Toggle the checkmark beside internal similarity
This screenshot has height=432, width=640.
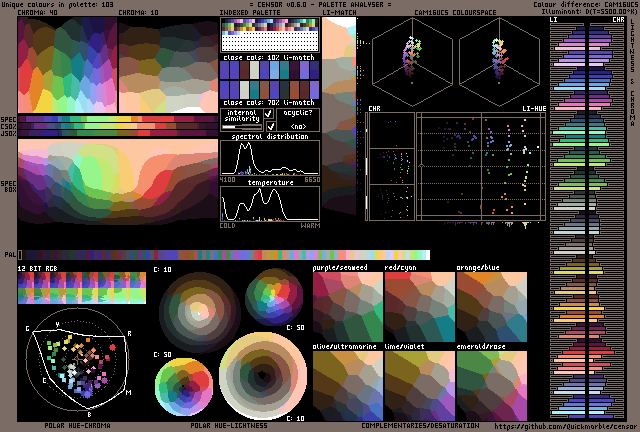tap(269, 114)
